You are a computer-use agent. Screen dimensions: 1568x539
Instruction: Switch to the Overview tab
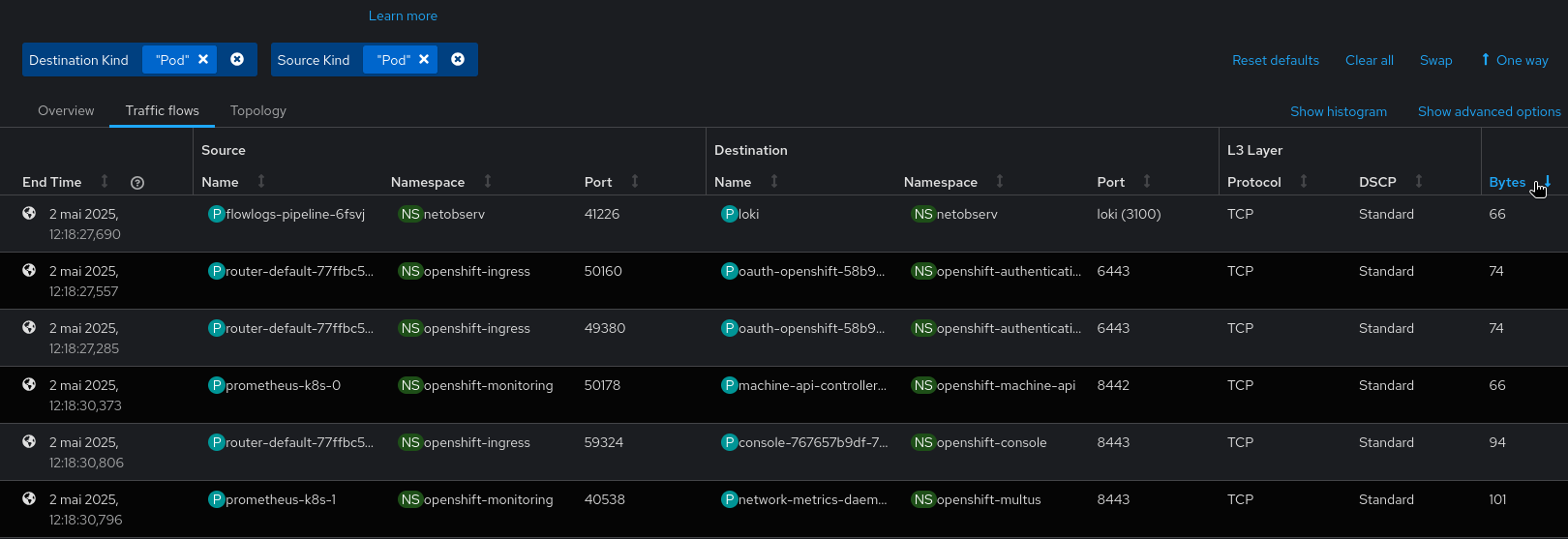pyautogui.click(x=66, y=110)
